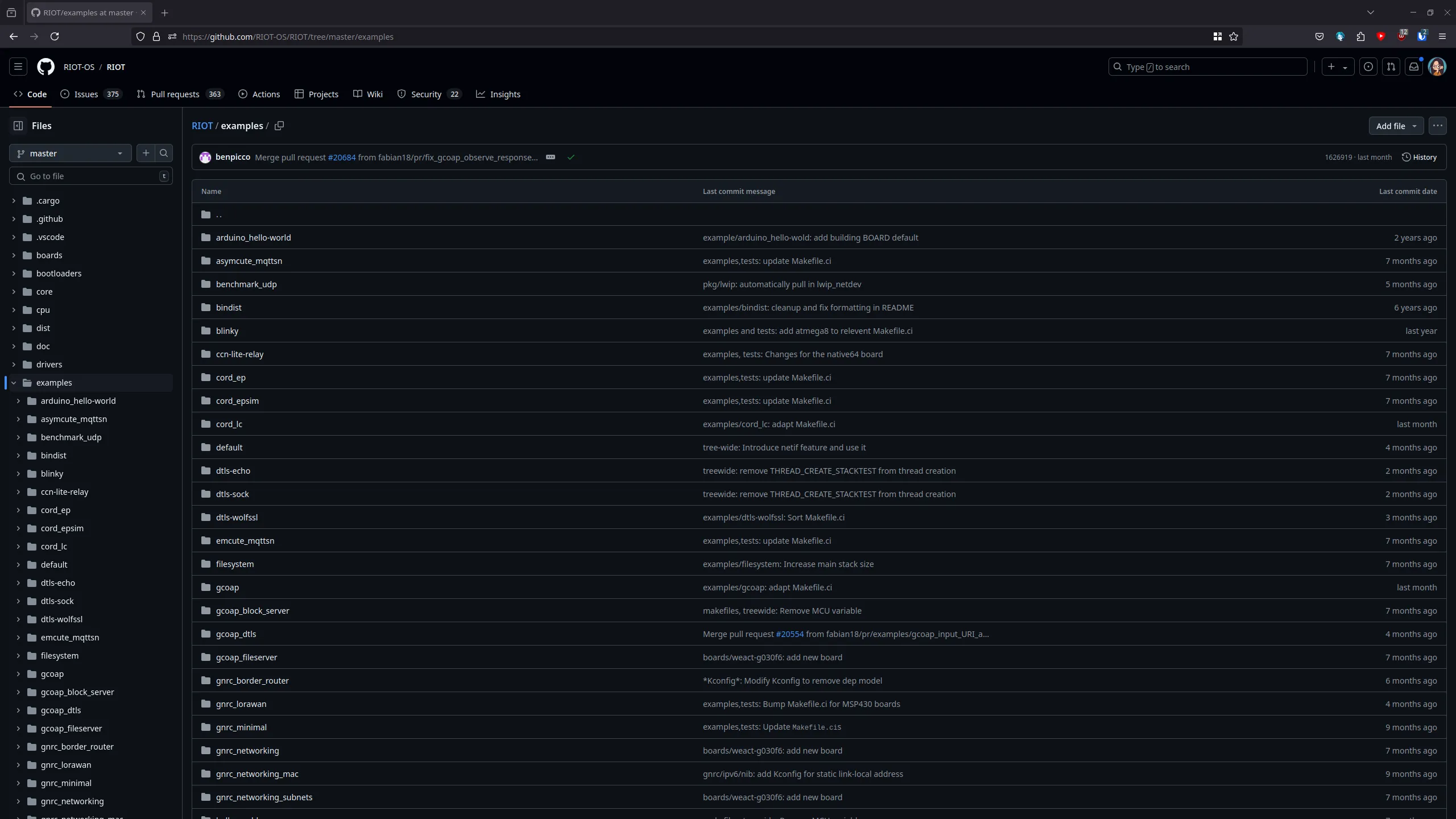
Task: Open pull request #20554 link
Action: pos(789,634)
